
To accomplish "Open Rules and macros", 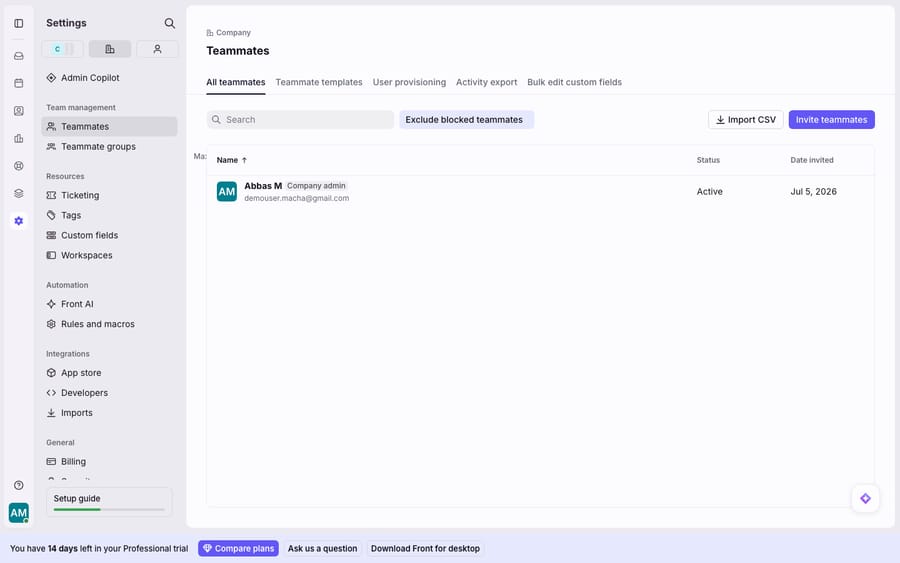I will coord(109,324).
